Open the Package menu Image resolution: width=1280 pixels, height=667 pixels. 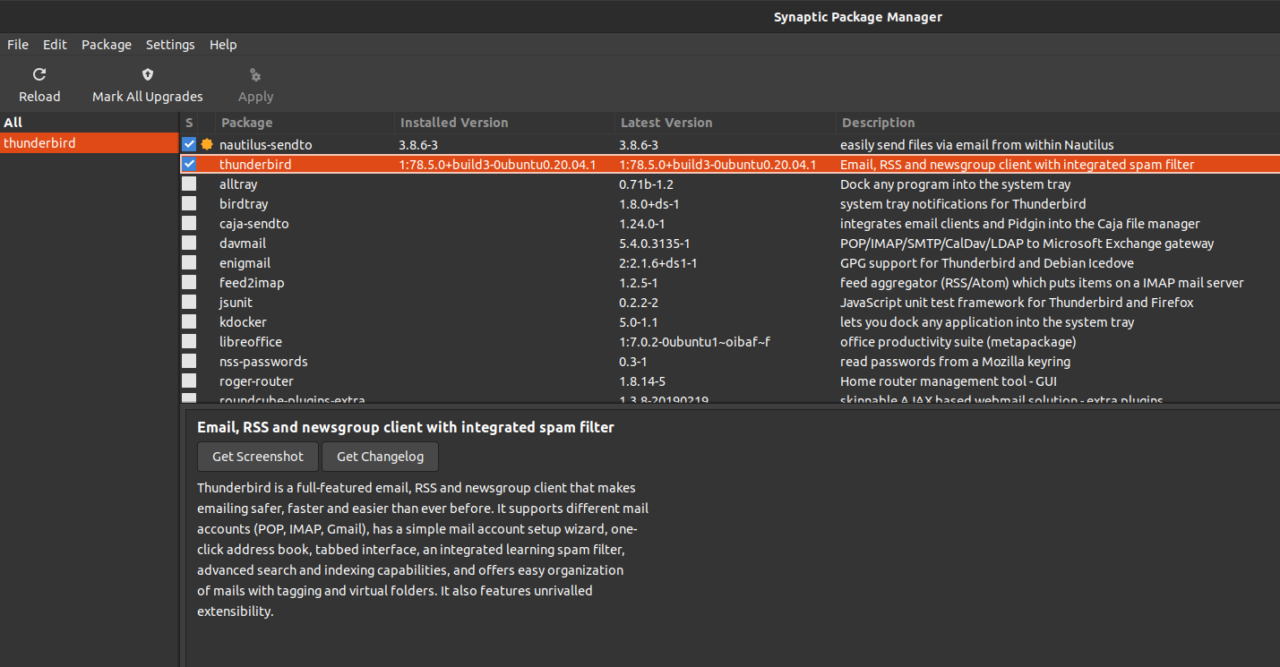coord(106,45)
